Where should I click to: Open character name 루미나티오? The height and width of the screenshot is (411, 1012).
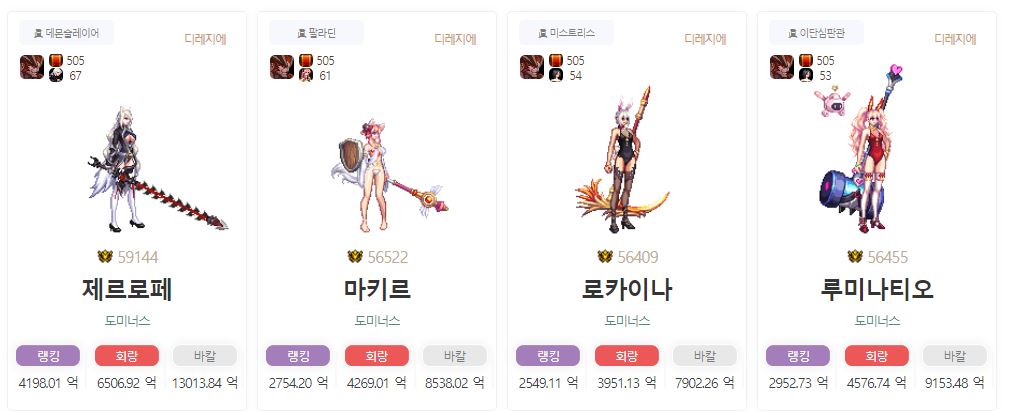[877, 290]
